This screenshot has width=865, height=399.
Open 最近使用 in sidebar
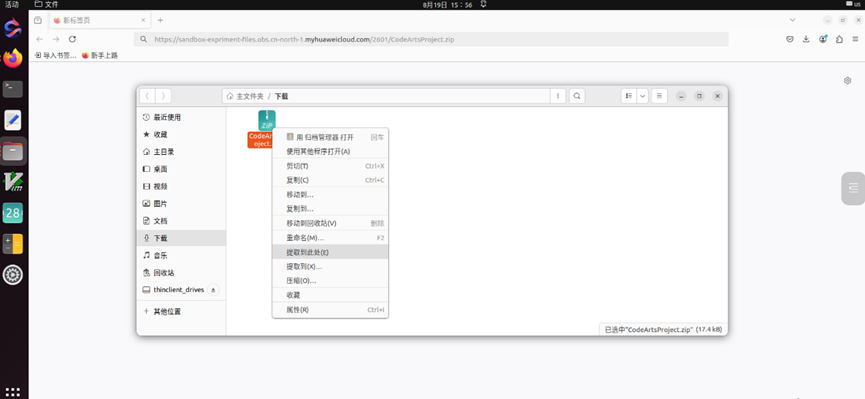[181, 118]
